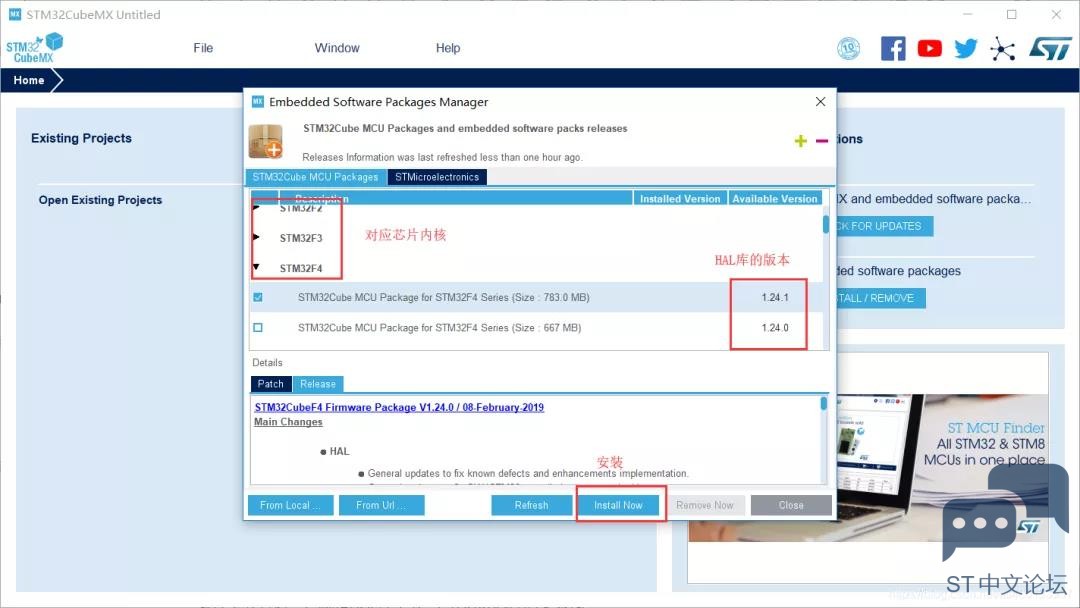Check the STM32F4 package version 1.24.0
The width and height of the screenshot is (1080, 608).
tap(258, 328)
